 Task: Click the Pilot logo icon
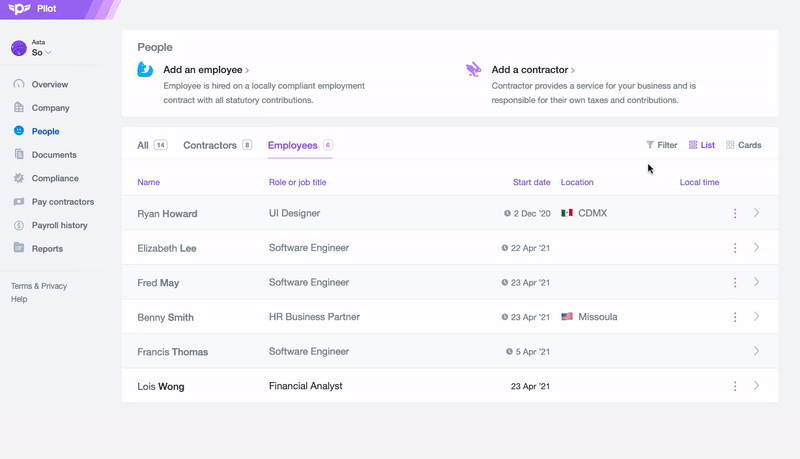[x=17, y=10]
